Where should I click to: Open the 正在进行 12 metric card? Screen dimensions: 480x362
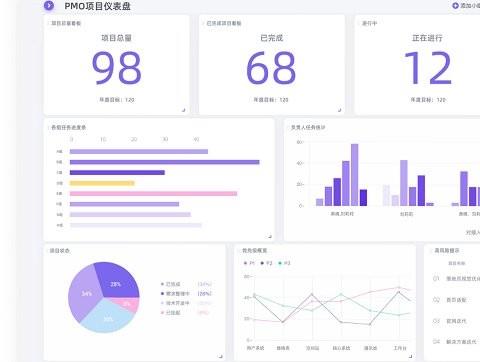pos(417,65)
